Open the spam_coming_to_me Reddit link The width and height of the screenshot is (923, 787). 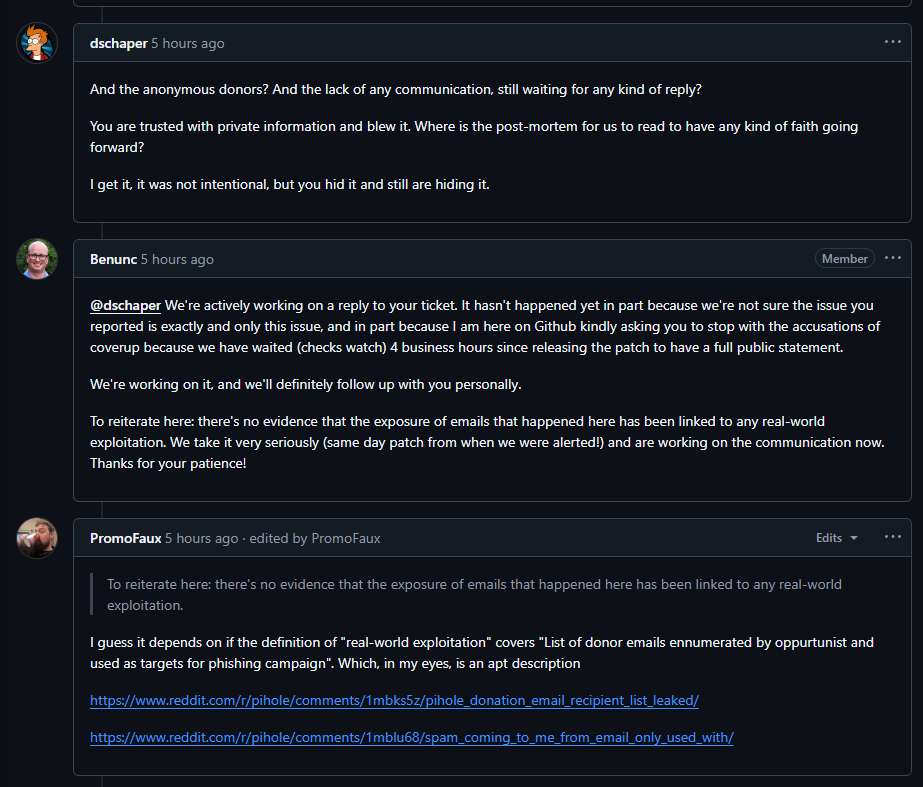[x=411, y=737]
